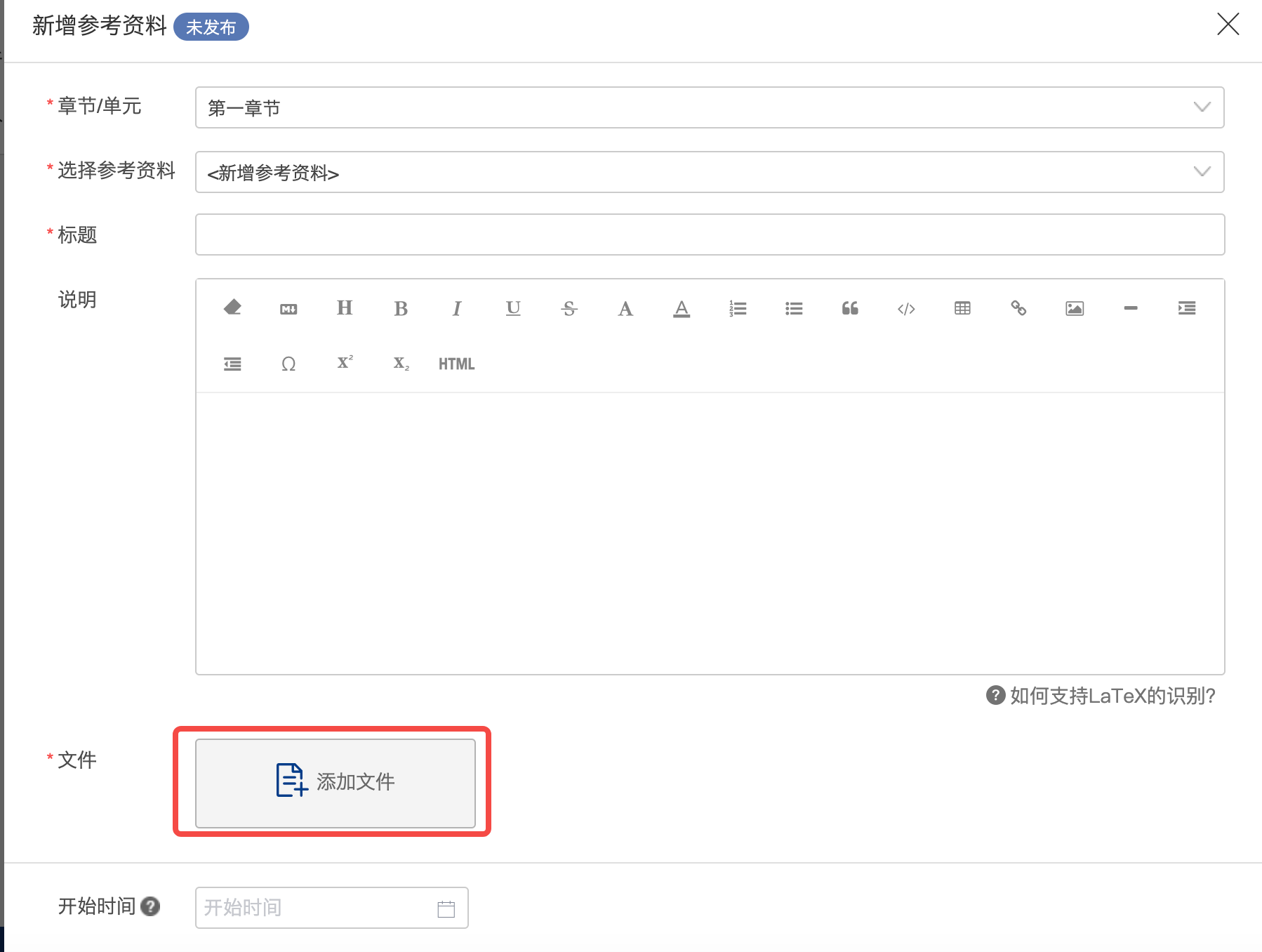The width and height of the screenshot is (1262, 952).
Task: Apply italic formatting in the editor
Action: click(x=457, y=309)
